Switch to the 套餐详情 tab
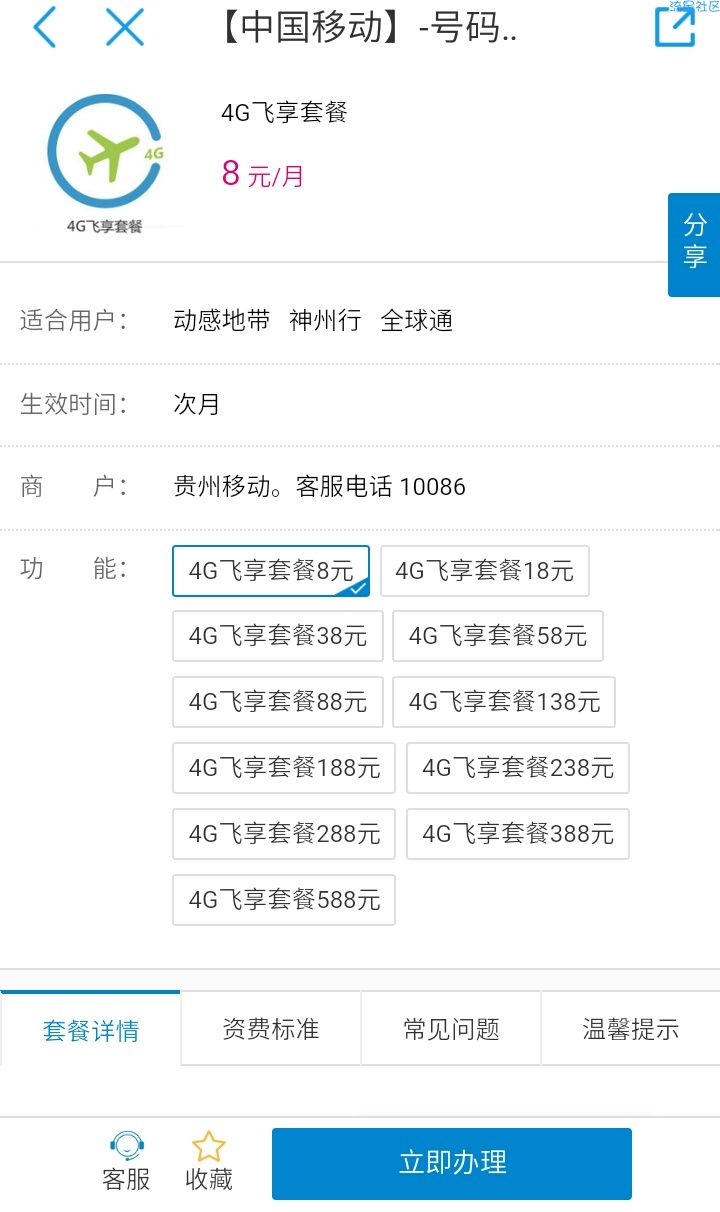Viewport: 720px width, 1212px height. [90, 1029]
